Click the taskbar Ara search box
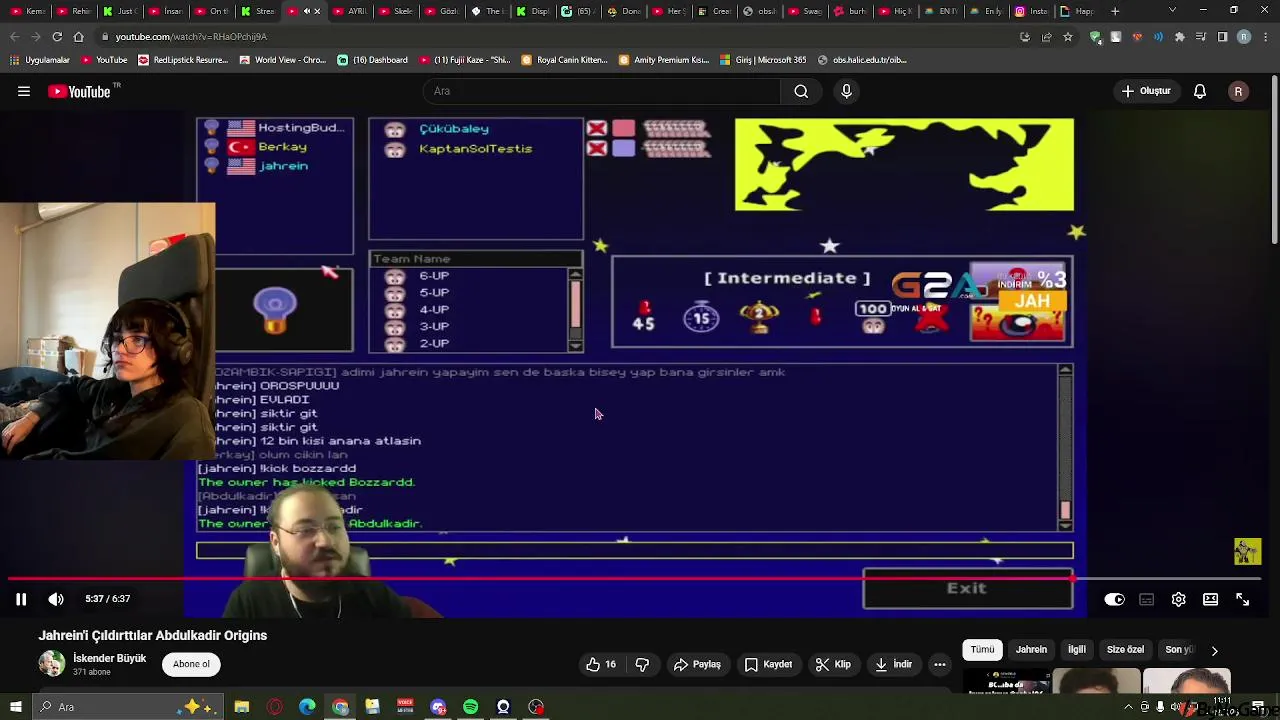This screenshot has width=1280, height=720. 130,707
